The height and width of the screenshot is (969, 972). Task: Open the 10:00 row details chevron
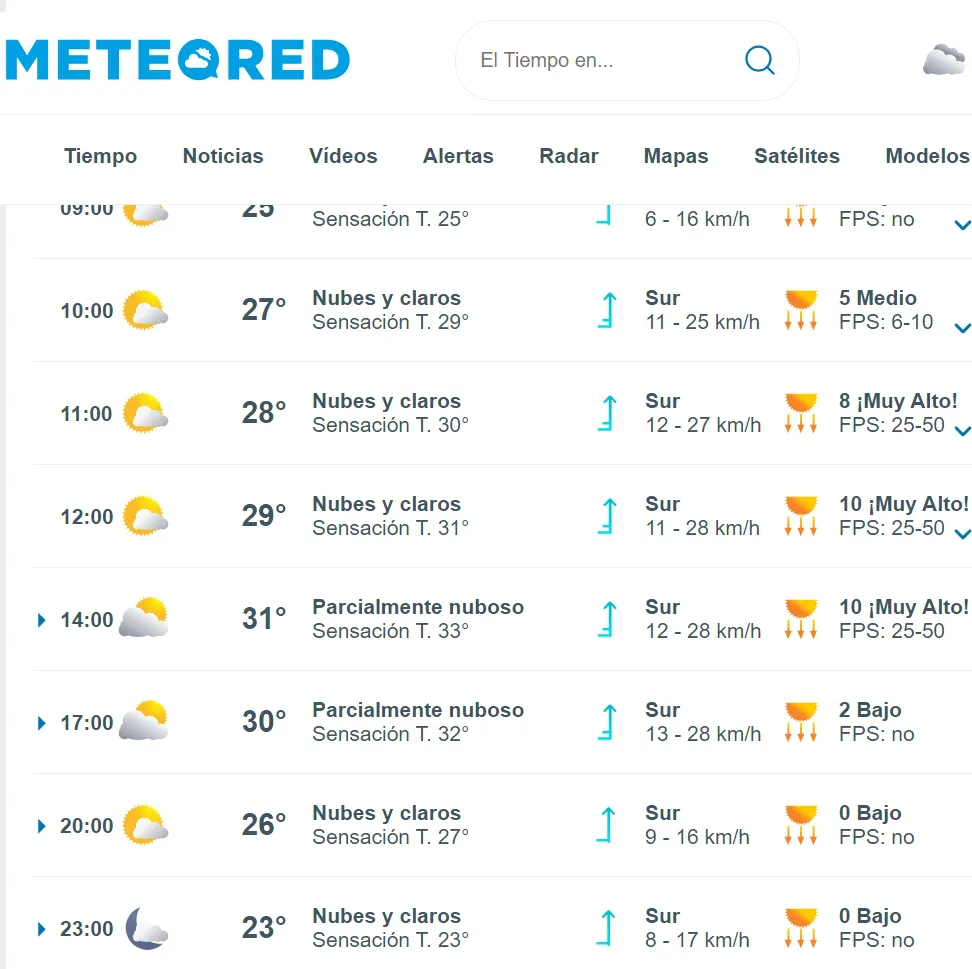[x=962, y=328]
